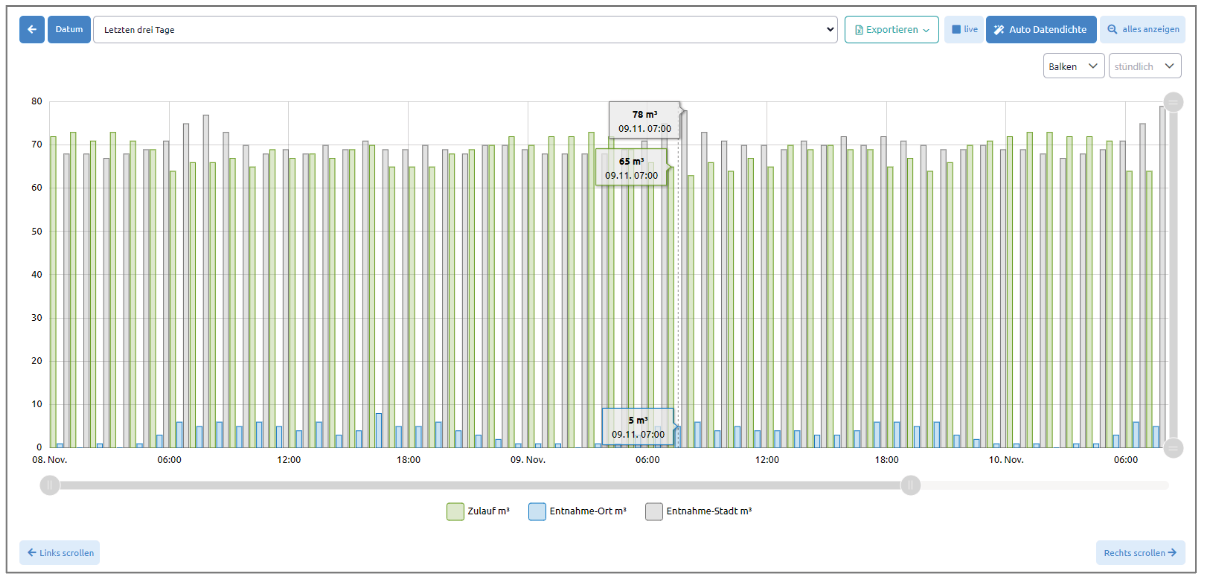1208x582 pixels.
Task: Open the 'Letzten drei Tage' time range dropdown
Action: [x=465, y=30]
